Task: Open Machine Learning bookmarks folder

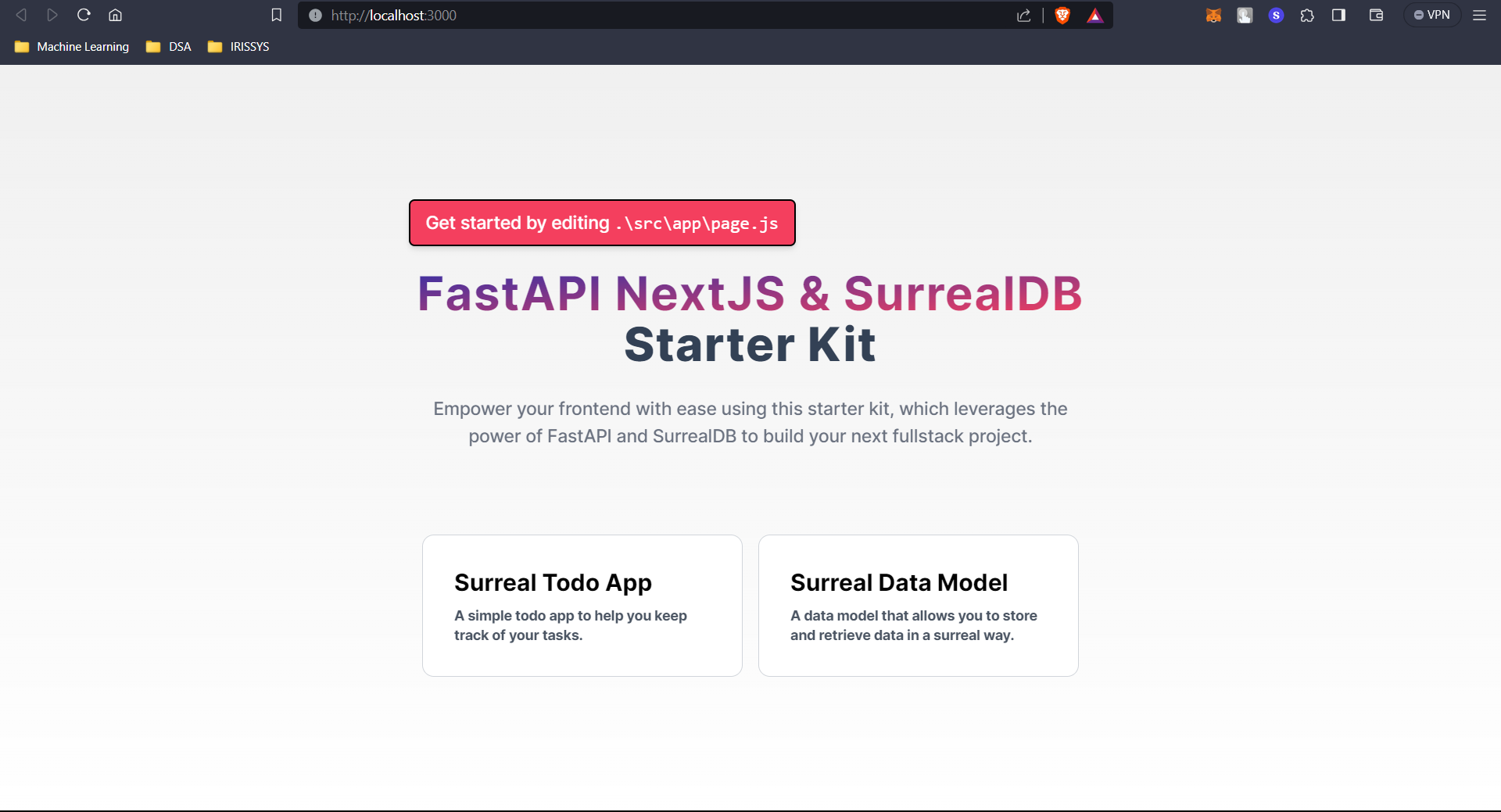Action: 72,47
